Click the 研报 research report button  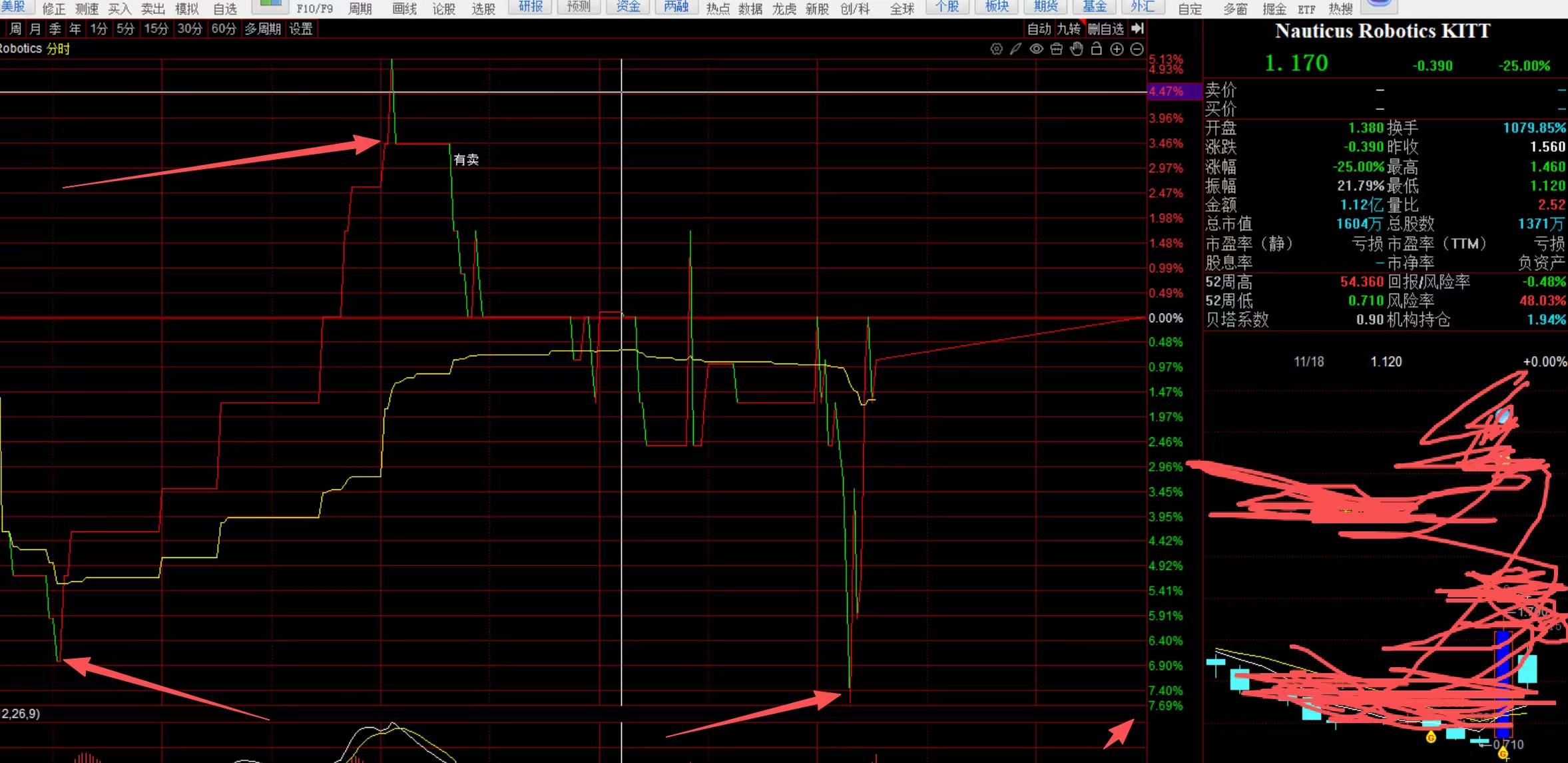(x=531, y=7)
